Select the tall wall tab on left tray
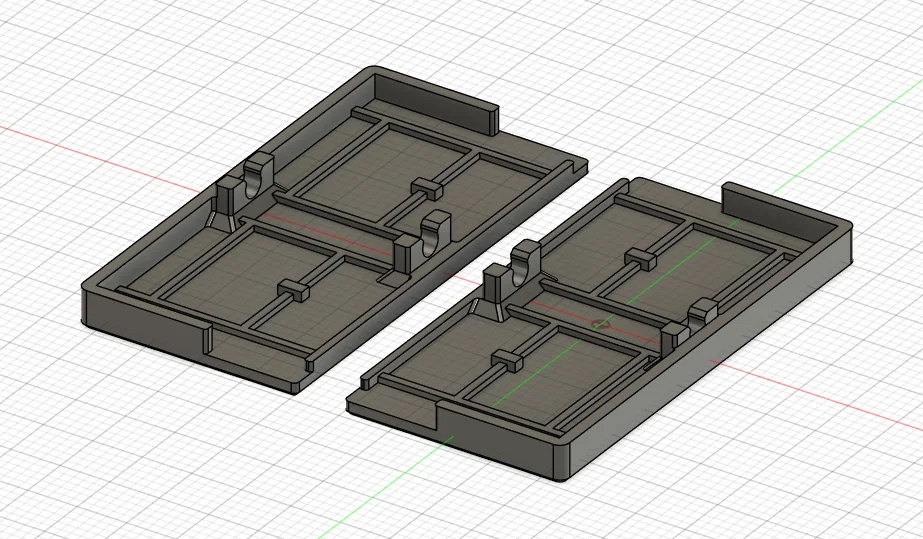The height and width of the screenshot is (539, 923). tap(436, 102)
